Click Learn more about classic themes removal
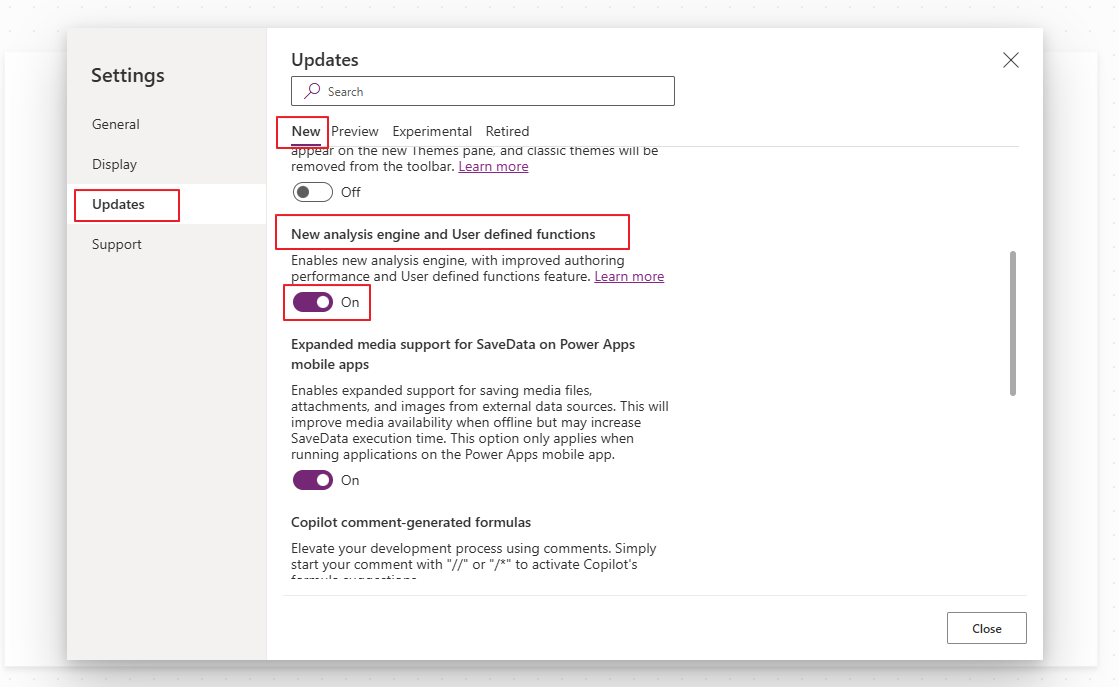 tap(493, 166)
